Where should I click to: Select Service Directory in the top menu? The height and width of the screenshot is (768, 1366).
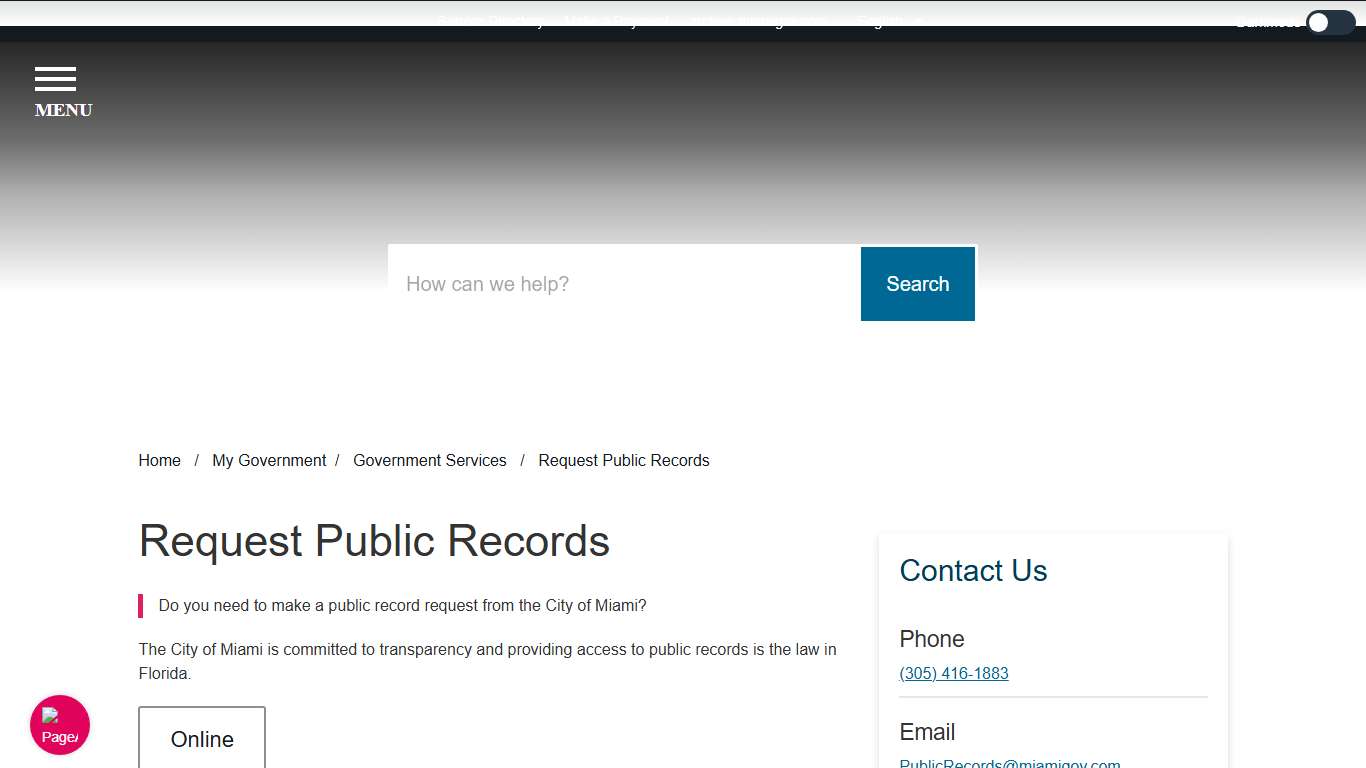coord(491,21)
